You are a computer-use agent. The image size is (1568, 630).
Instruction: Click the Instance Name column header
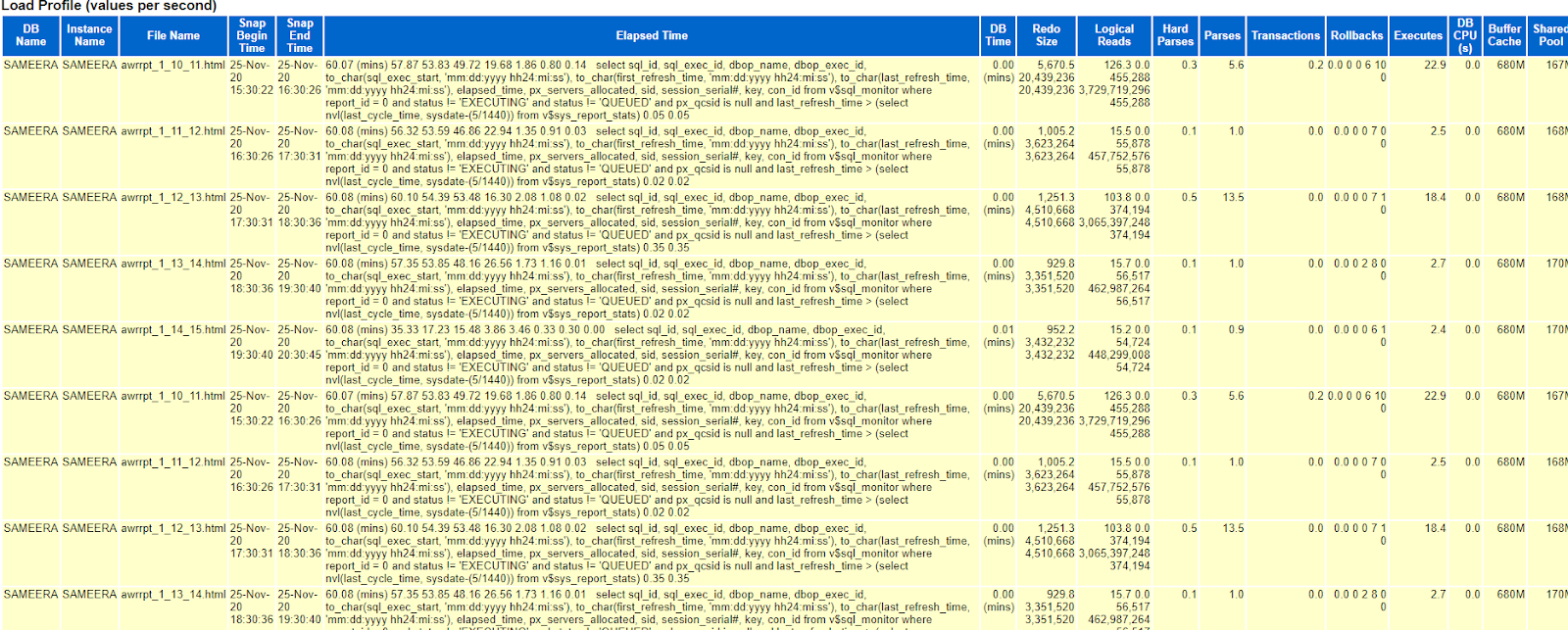(x=89, y=35)
